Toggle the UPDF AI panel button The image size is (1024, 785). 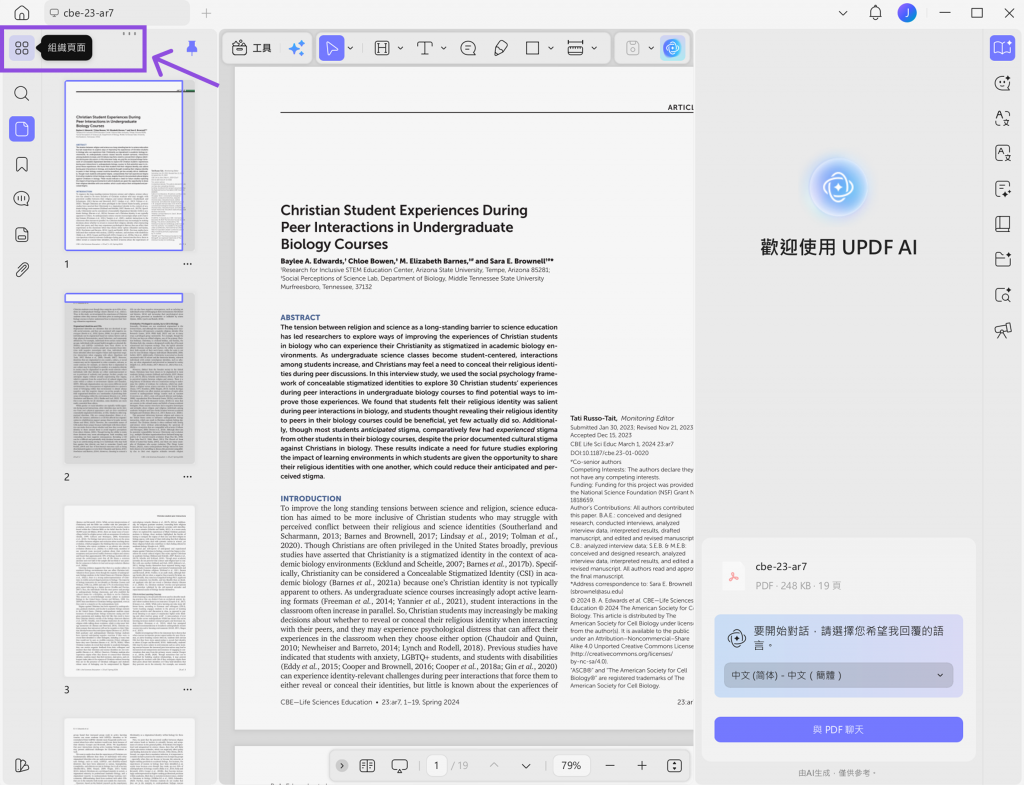672,48
